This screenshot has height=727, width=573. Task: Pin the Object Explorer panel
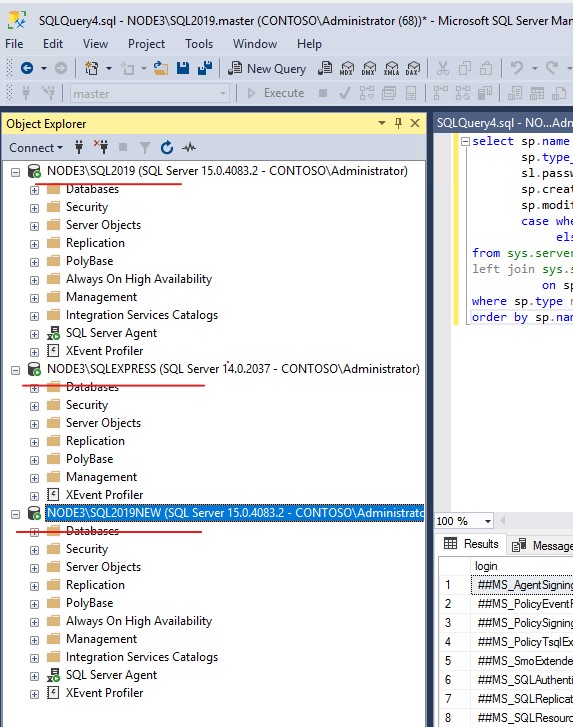click(x=398, y=123)
